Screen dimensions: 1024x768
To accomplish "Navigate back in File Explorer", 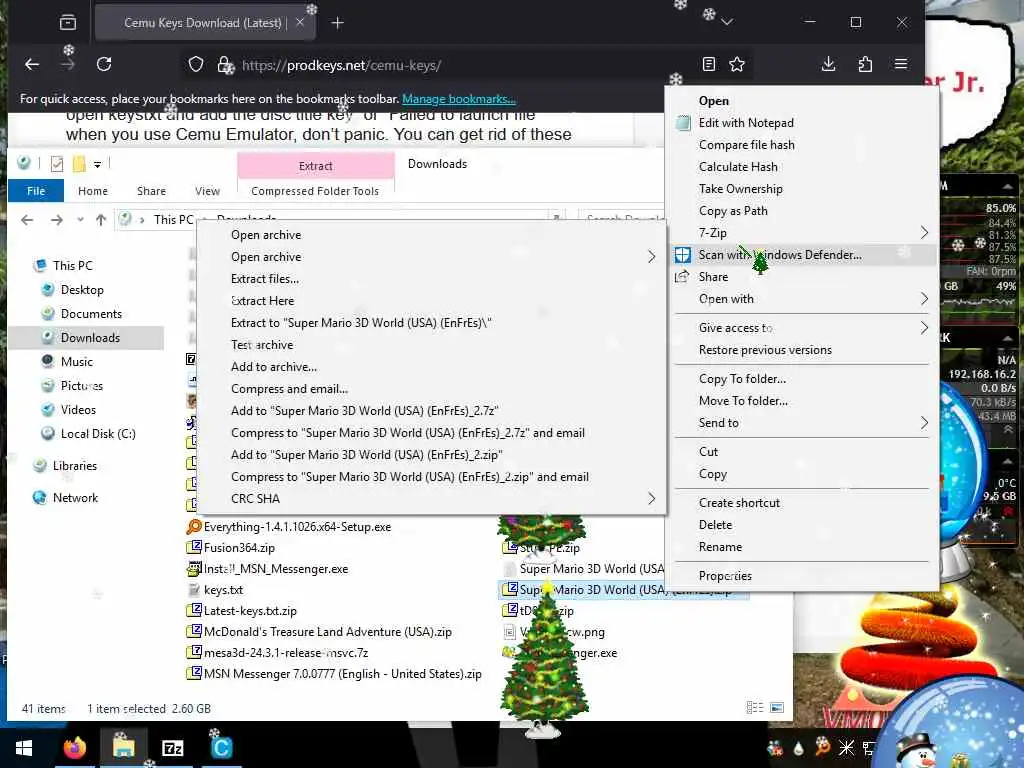I will [x=27, y=220].
